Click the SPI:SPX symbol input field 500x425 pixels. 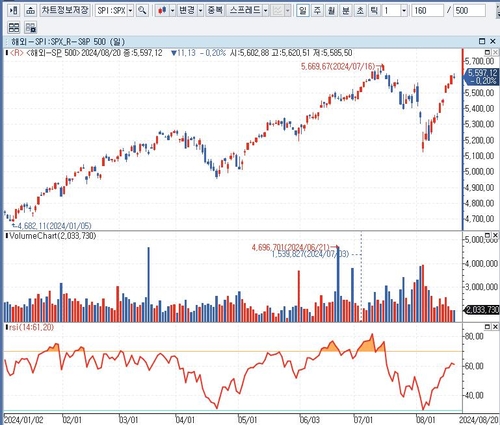[x=111, y=11]
